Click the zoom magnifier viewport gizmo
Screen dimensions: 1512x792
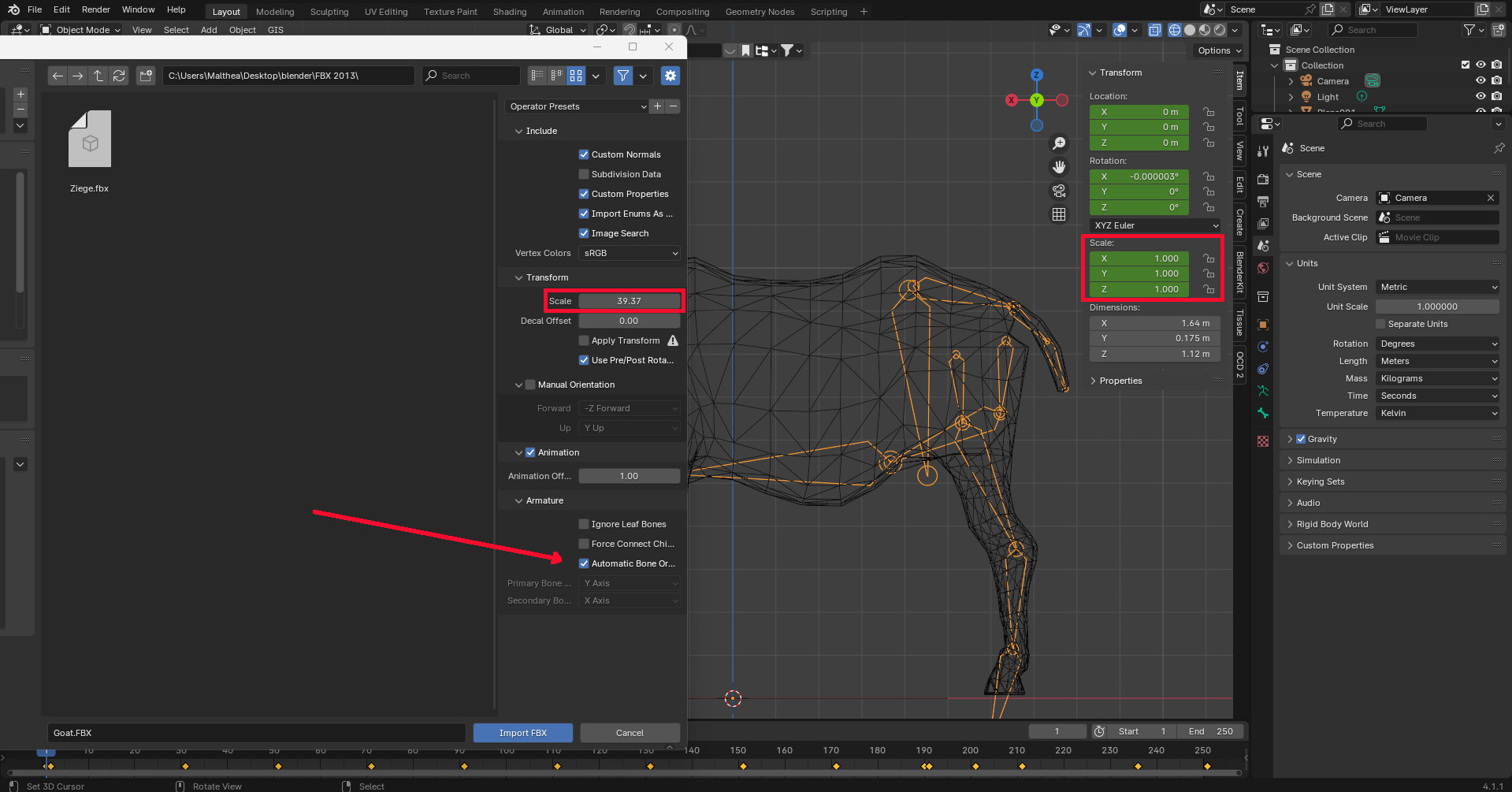[1059, 143]
